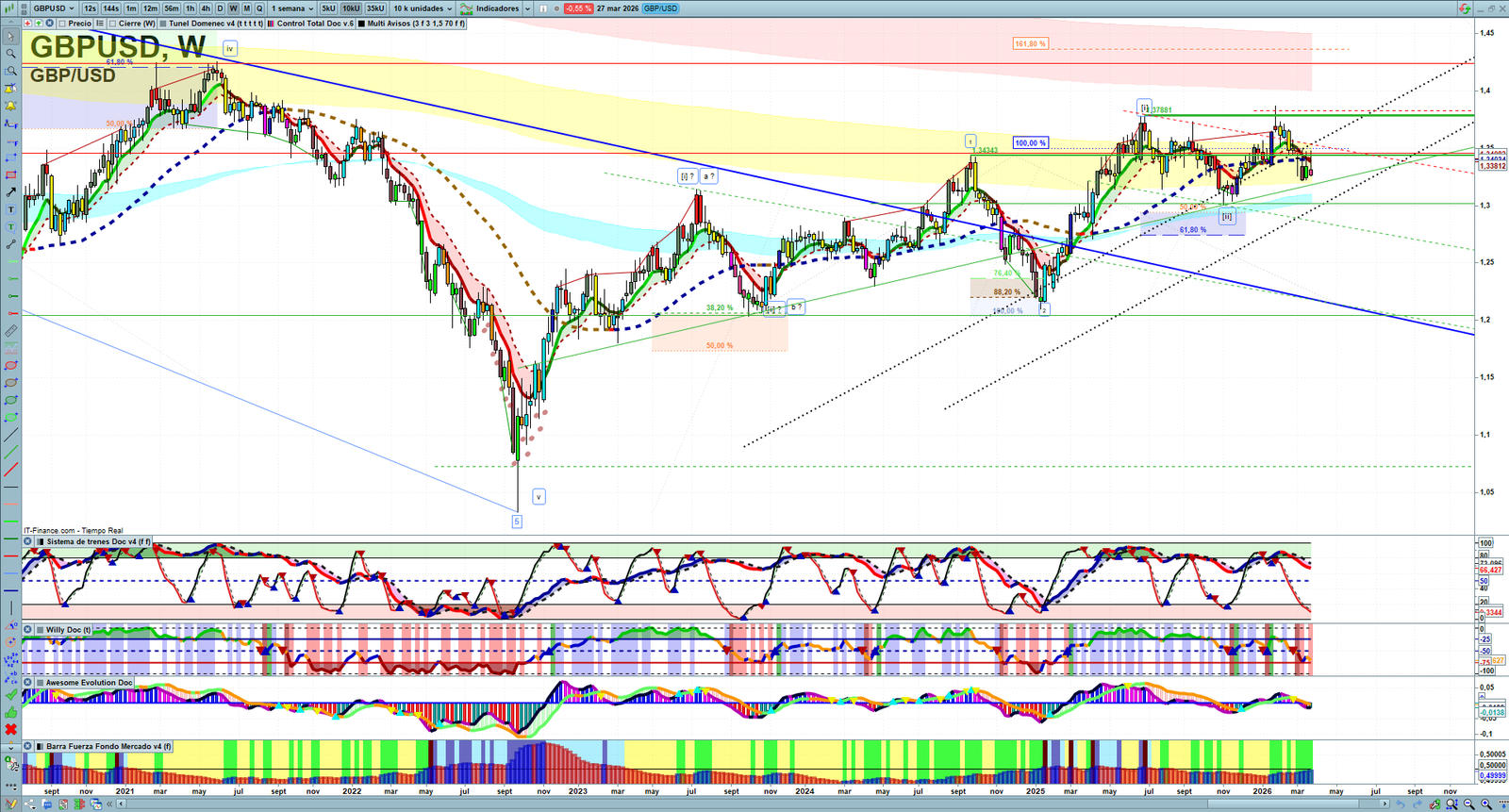1509x812 pixels.
Task: Collapse the bottom bar double-chevron
Action: (x=109, y=804)
